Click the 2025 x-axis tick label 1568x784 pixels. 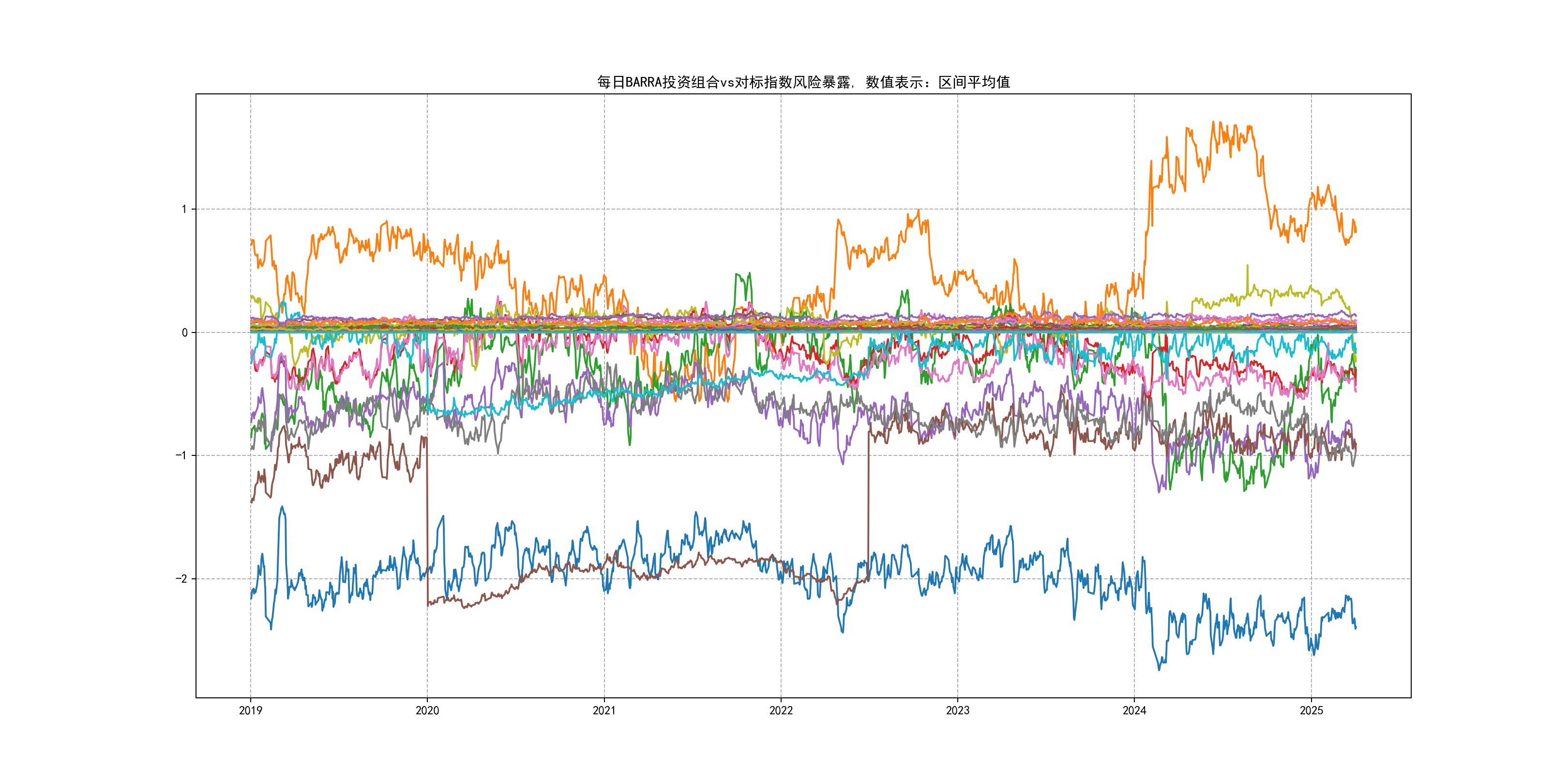click(x=1311, y=710)
